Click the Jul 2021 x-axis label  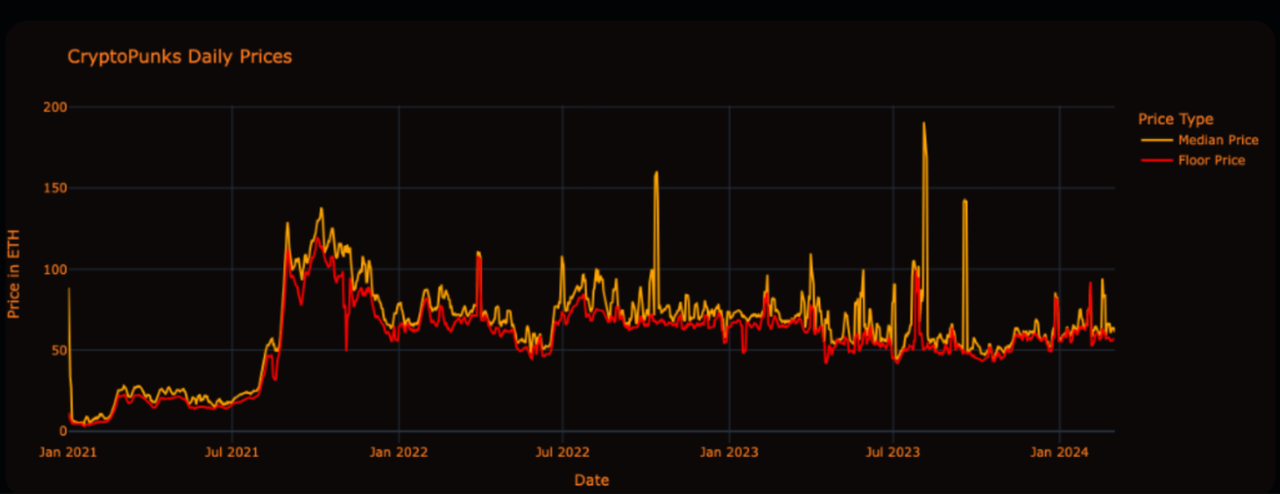[x=232, y=452]
